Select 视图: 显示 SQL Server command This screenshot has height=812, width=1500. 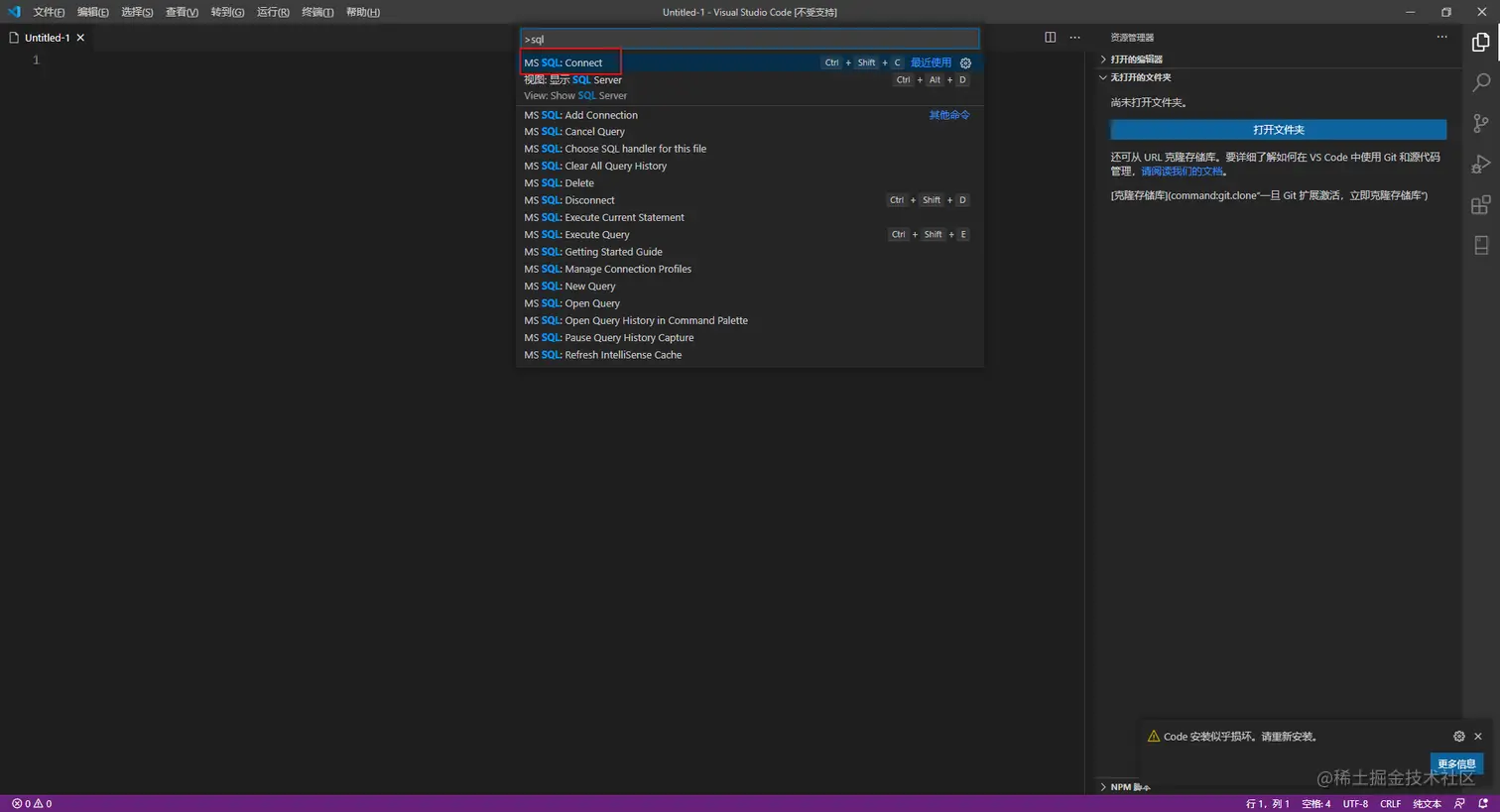pos(750,87)
